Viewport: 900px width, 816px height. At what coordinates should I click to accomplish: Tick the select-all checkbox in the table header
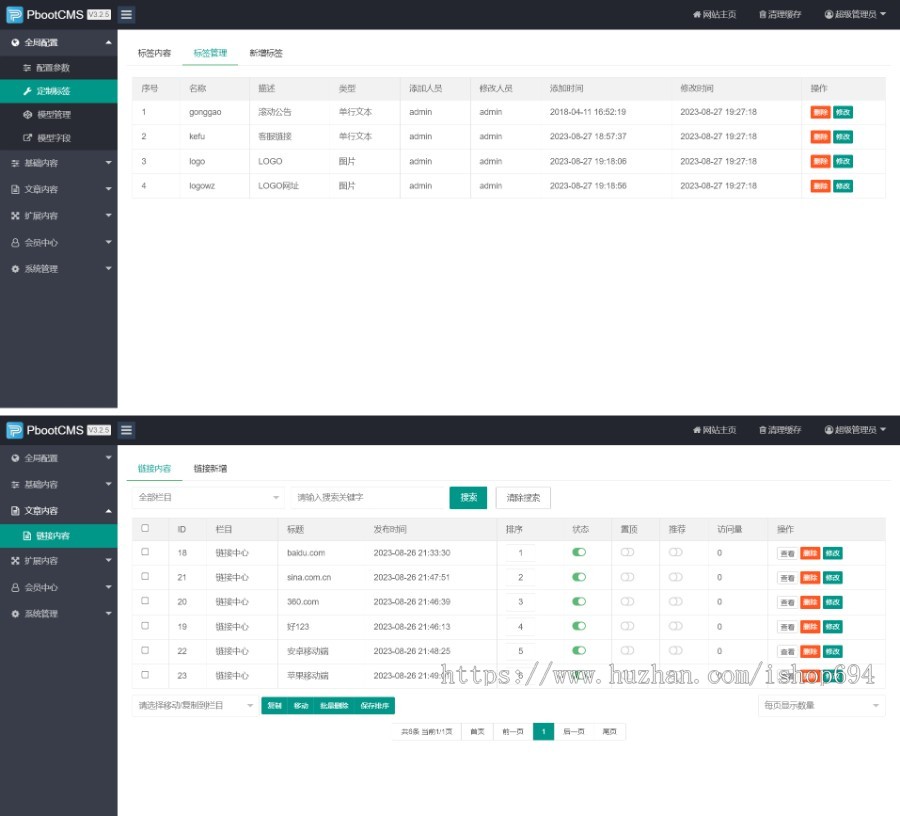(x=145, y=528)
